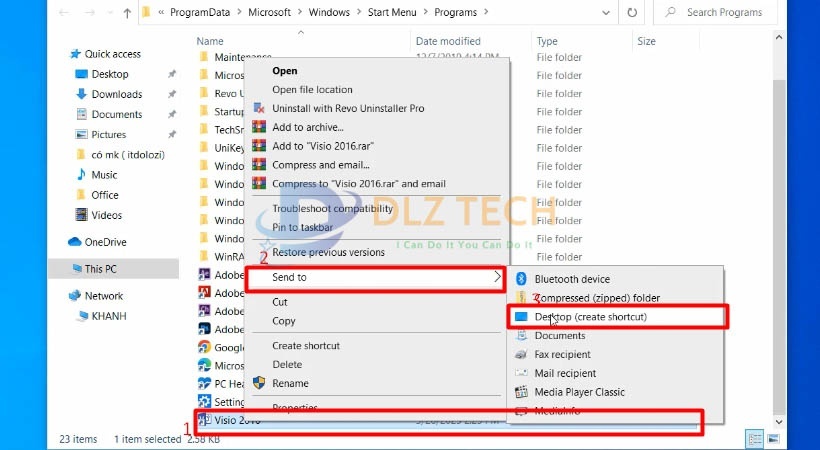820x450 pixels.
Task: Select Desktop (create shortcut) option
Action: coord(590,317)
